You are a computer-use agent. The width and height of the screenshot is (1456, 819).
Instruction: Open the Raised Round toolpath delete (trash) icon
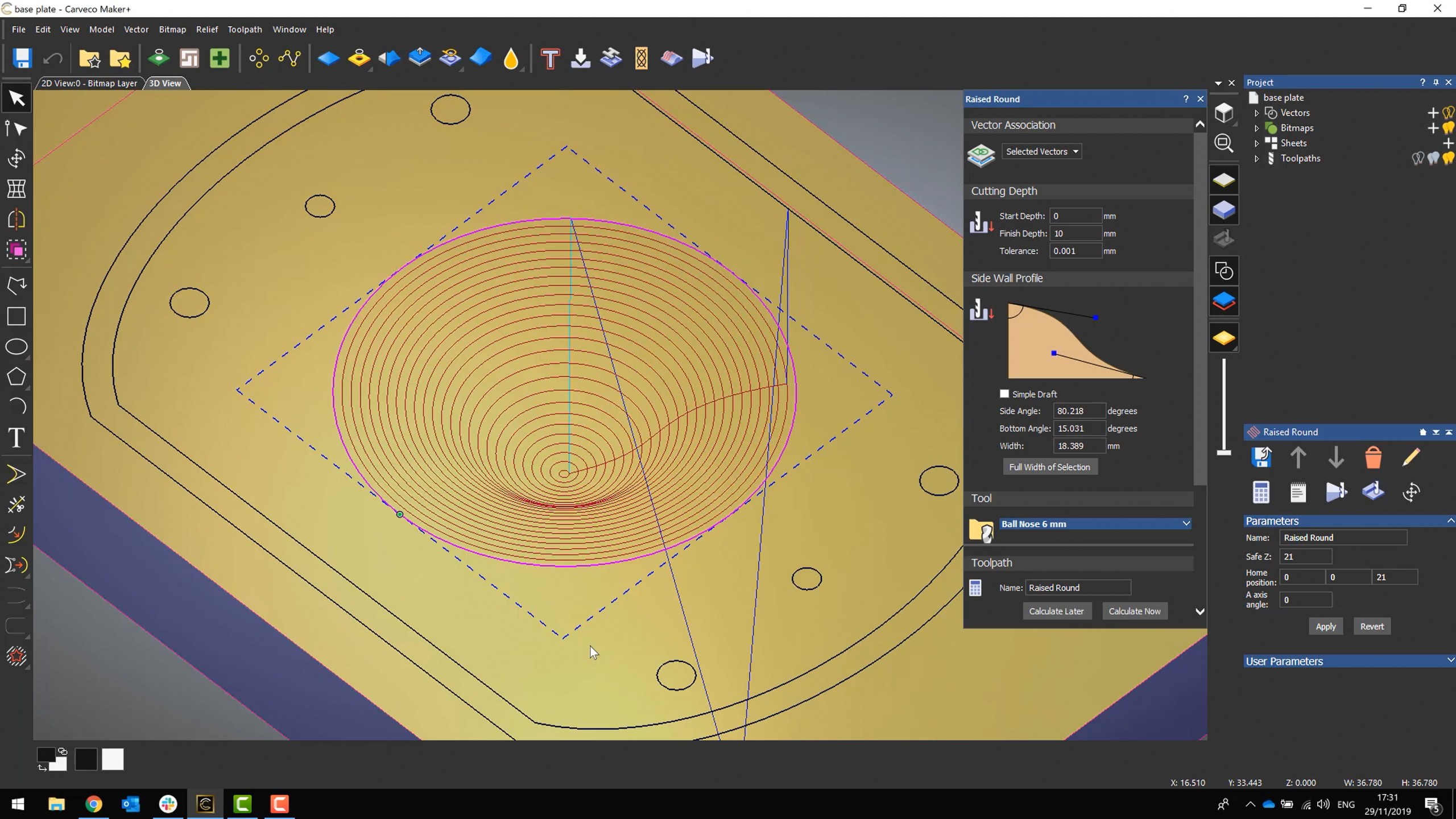tap(1373, 457)
